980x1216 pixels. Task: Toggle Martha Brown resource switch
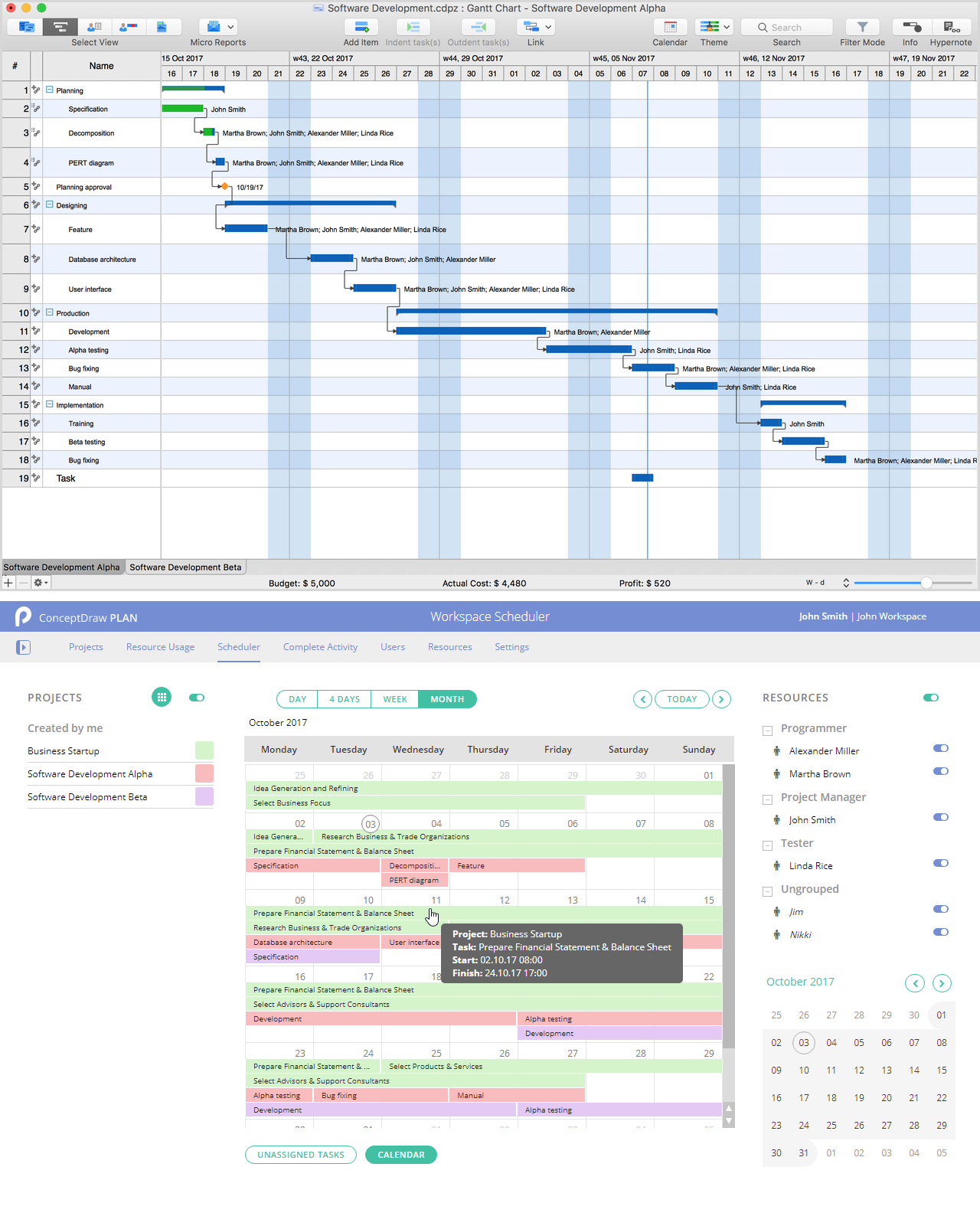coord(941,771)
